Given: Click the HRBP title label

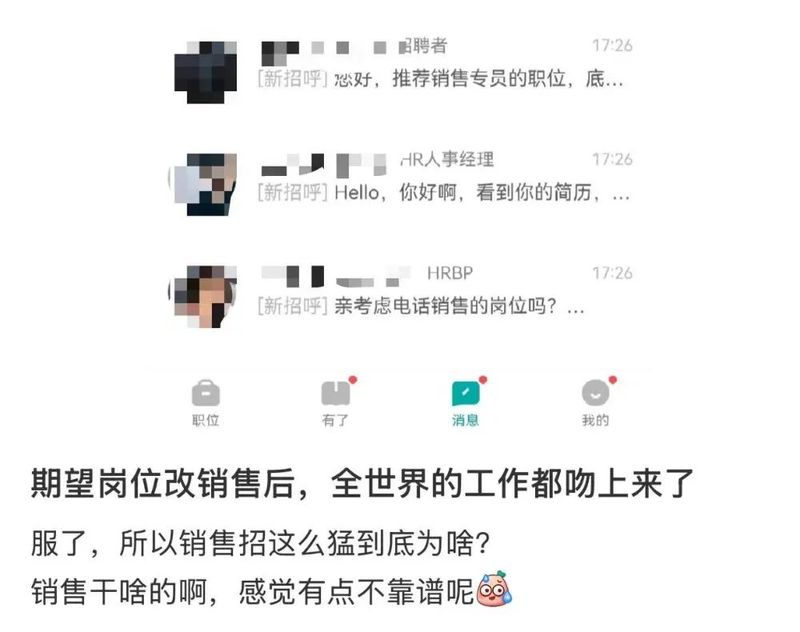Looking at the screenshot, I should coord(450,273).
